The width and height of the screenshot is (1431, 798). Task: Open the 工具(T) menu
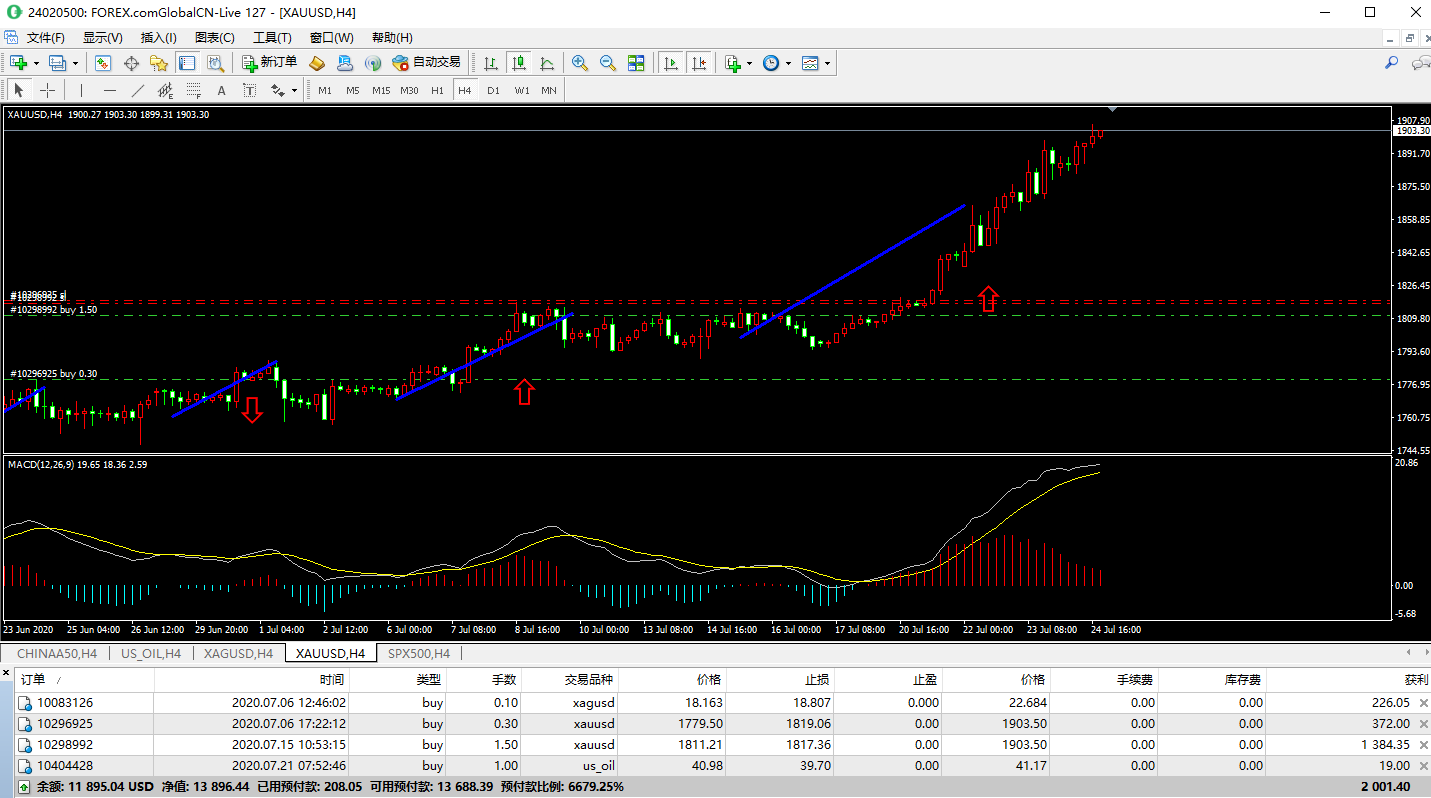point(272,38)
